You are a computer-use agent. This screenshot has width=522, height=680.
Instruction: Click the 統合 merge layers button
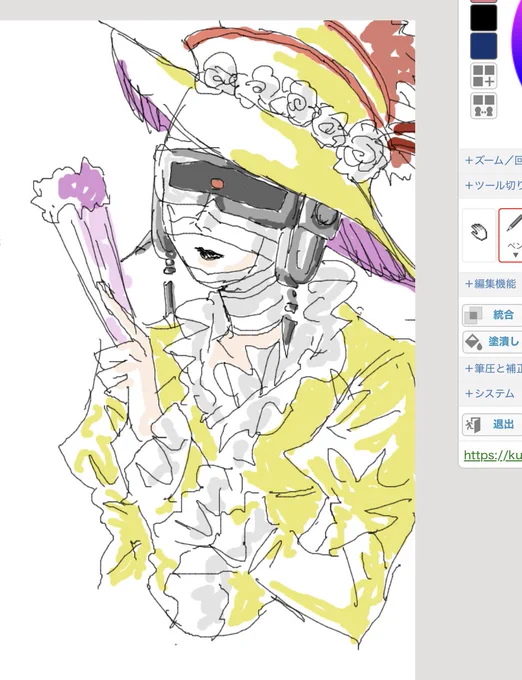[492, 315]
